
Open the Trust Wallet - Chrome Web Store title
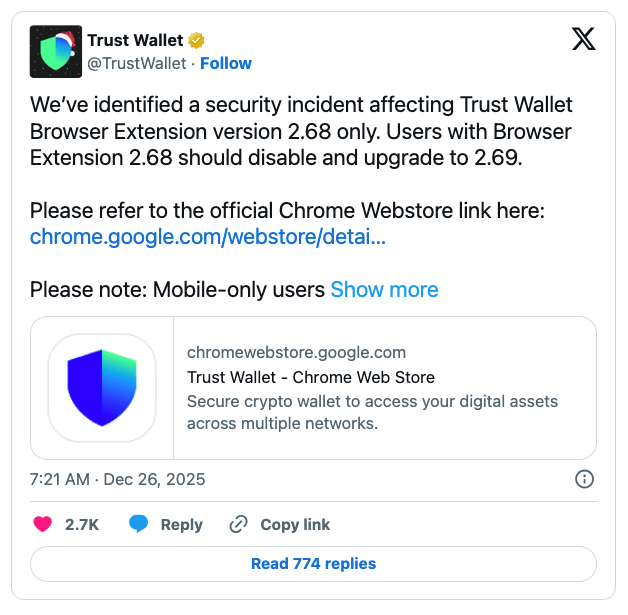click(x=311, y=377)
